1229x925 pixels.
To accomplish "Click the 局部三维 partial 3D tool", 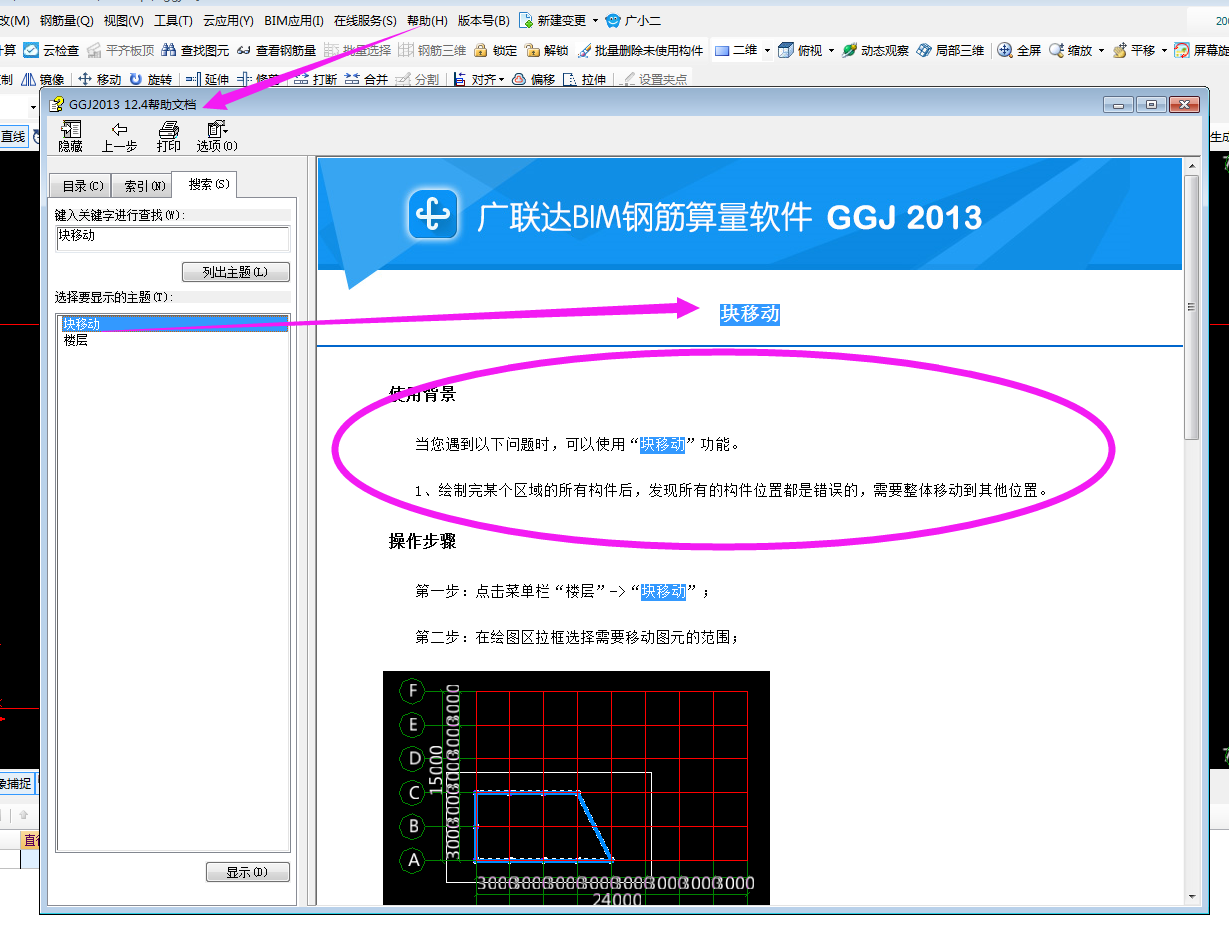I will click(x=950, y=50).
